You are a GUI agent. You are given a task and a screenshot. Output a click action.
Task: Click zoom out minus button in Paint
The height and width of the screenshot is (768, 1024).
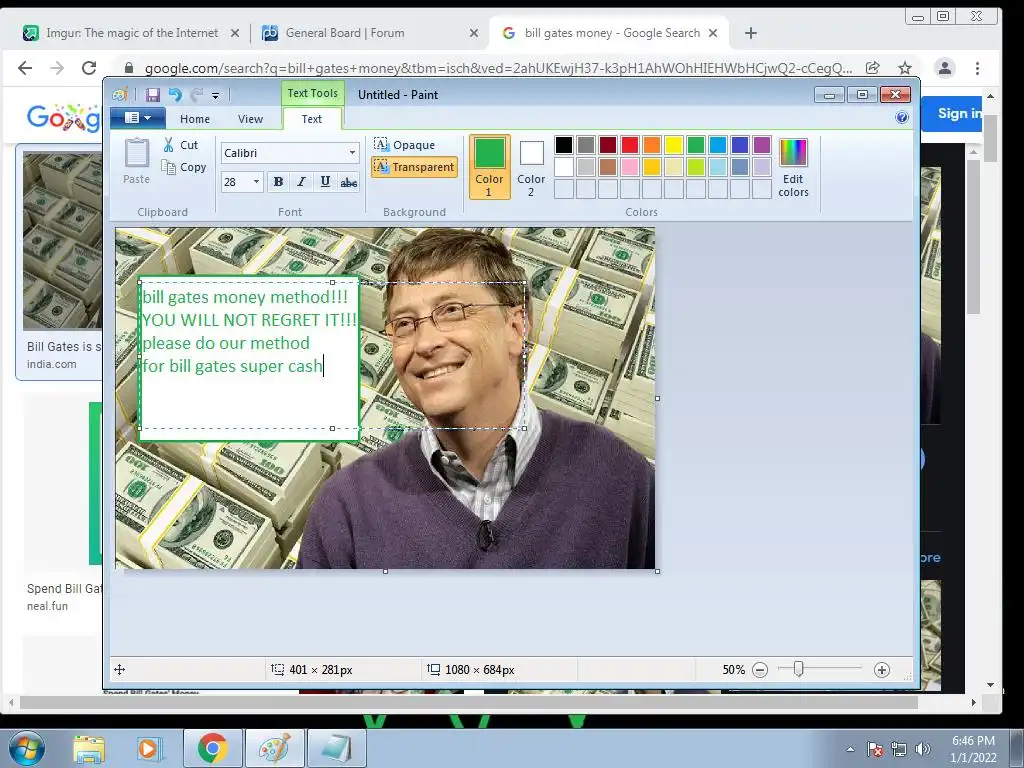click(760, 670)
